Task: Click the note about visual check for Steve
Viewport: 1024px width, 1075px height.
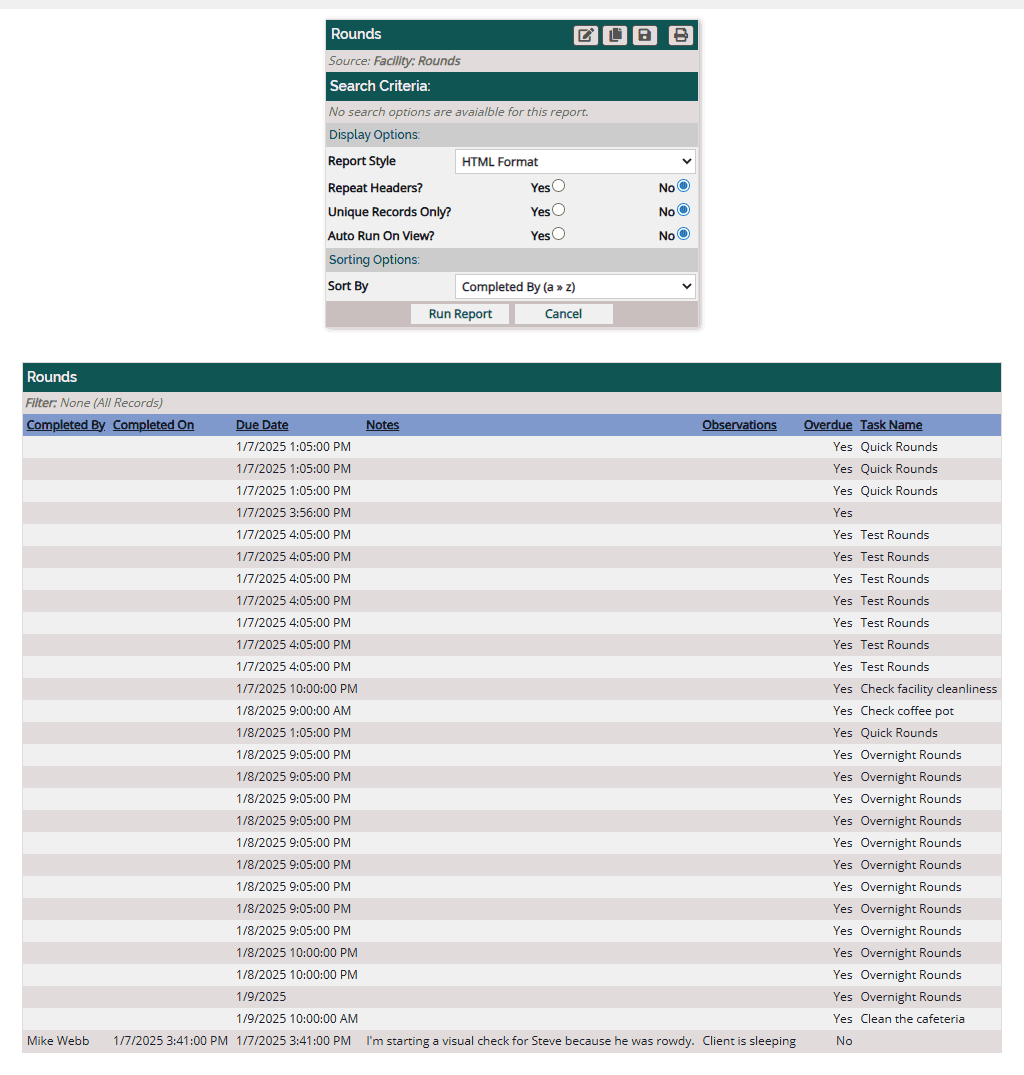Action: pos(531,1041)
